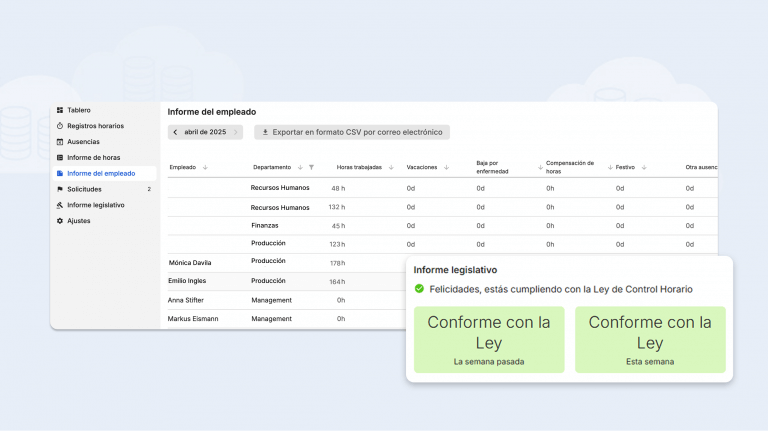Click the 164 h hours value
Screen dimensions: 768x431
[337, 282]
